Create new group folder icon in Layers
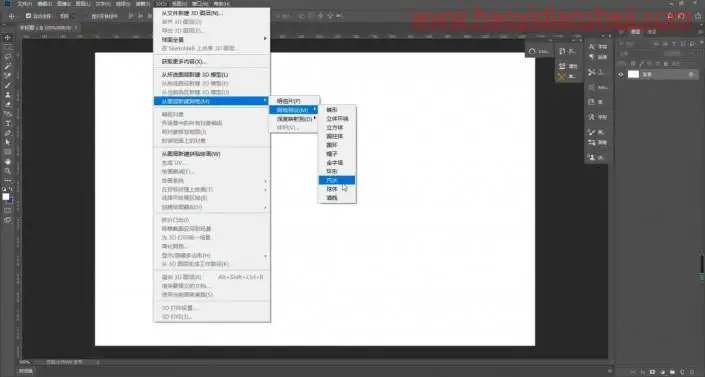Viewport: 705px width, 377px height. click(x=673, y=372)
